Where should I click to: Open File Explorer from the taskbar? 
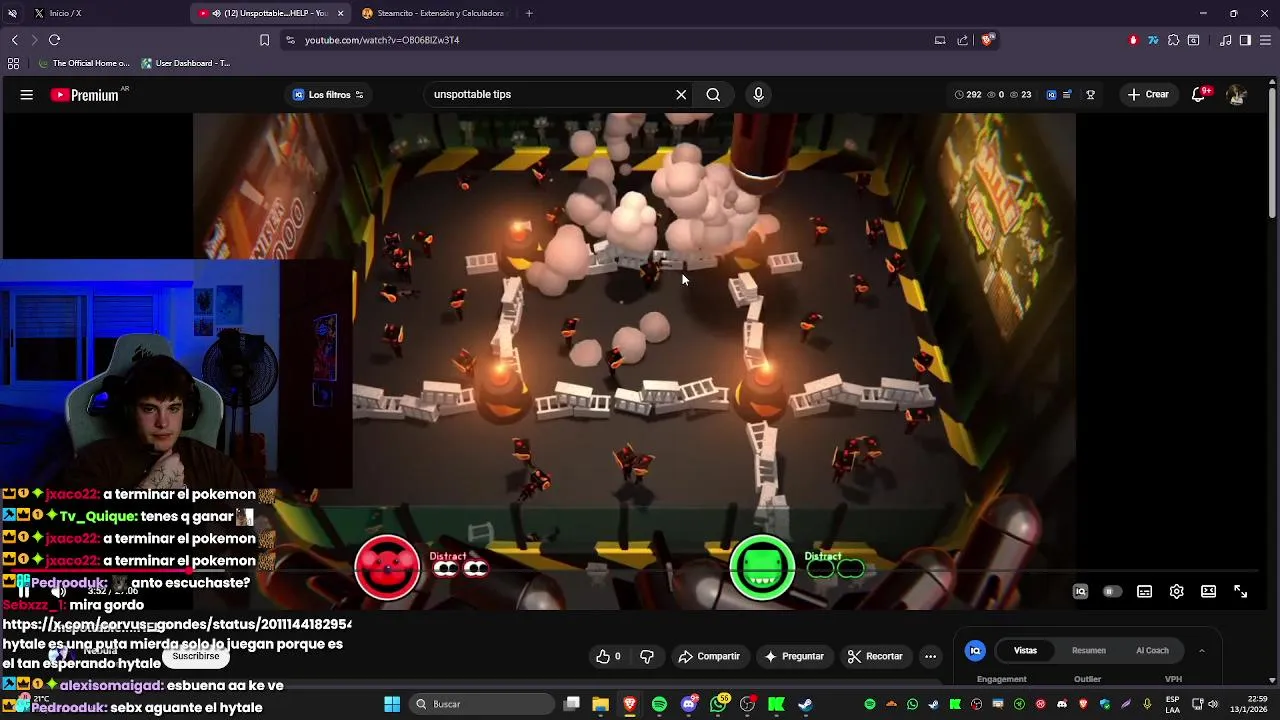click(x=601, y=704)
